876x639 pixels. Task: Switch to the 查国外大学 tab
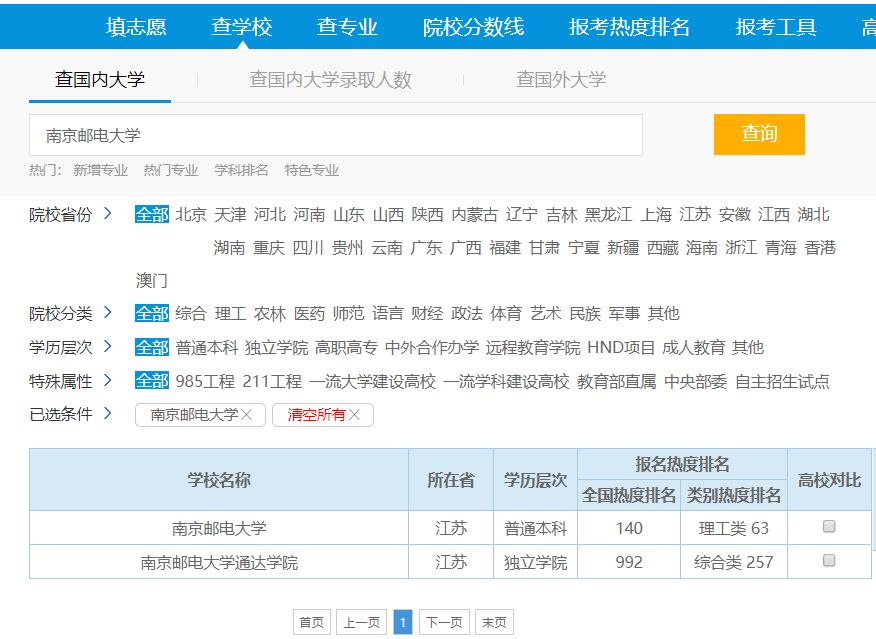[x=561, y=79]
